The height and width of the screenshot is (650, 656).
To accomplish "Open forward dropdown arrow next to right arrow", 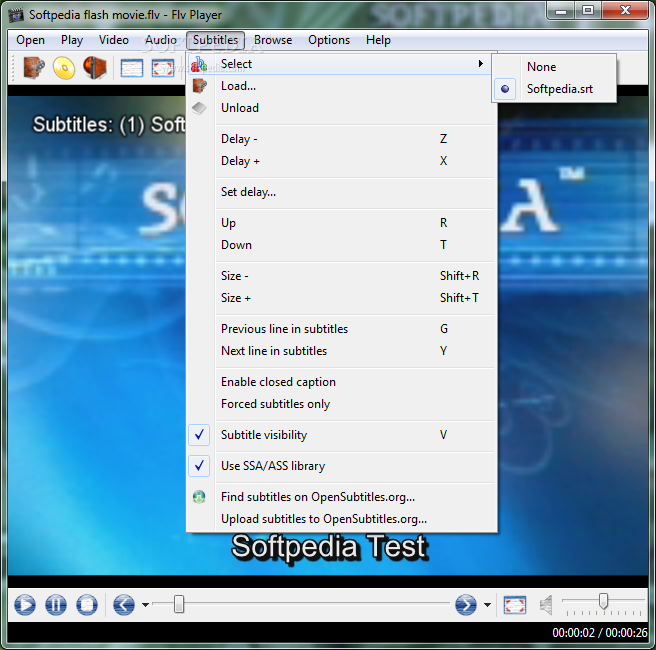I will click(487, 604).
